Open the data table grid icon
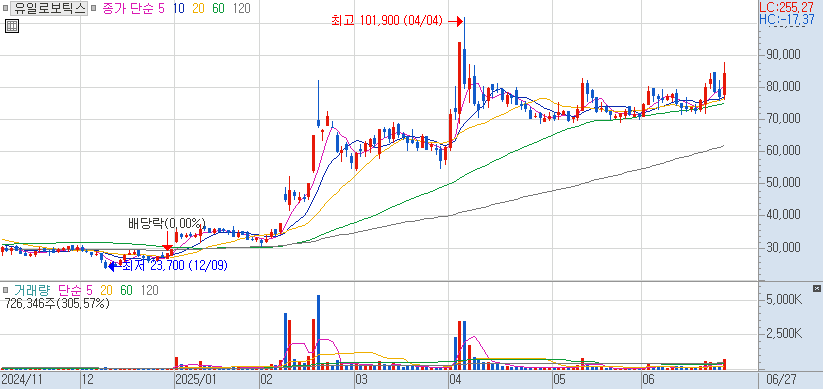 tap(12, 25)
